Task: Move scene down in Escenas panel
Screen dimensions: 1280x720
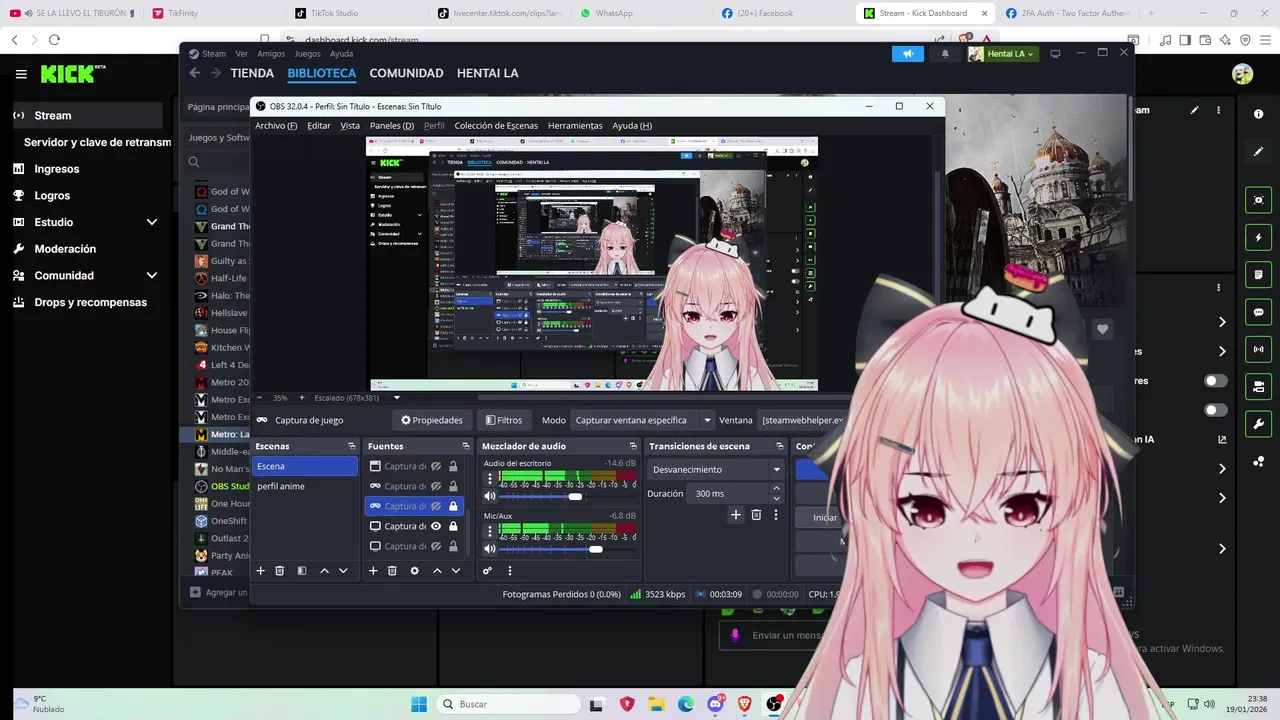Action: pos(343,571)
